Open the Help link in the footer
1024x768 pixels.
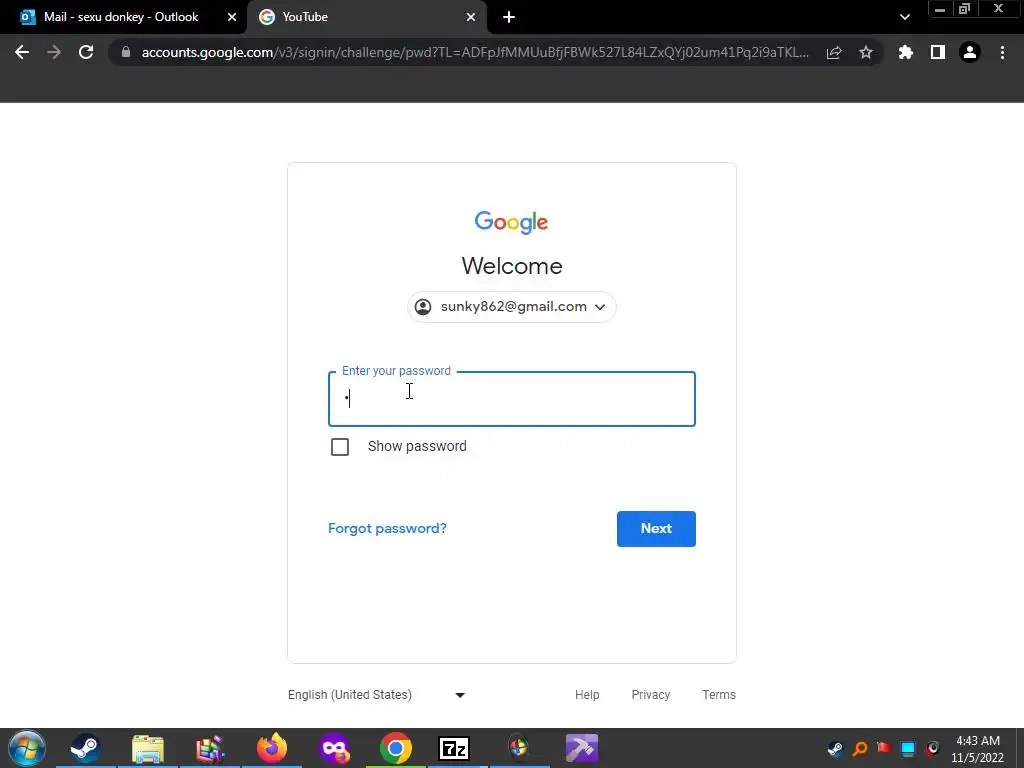(587, 695)
